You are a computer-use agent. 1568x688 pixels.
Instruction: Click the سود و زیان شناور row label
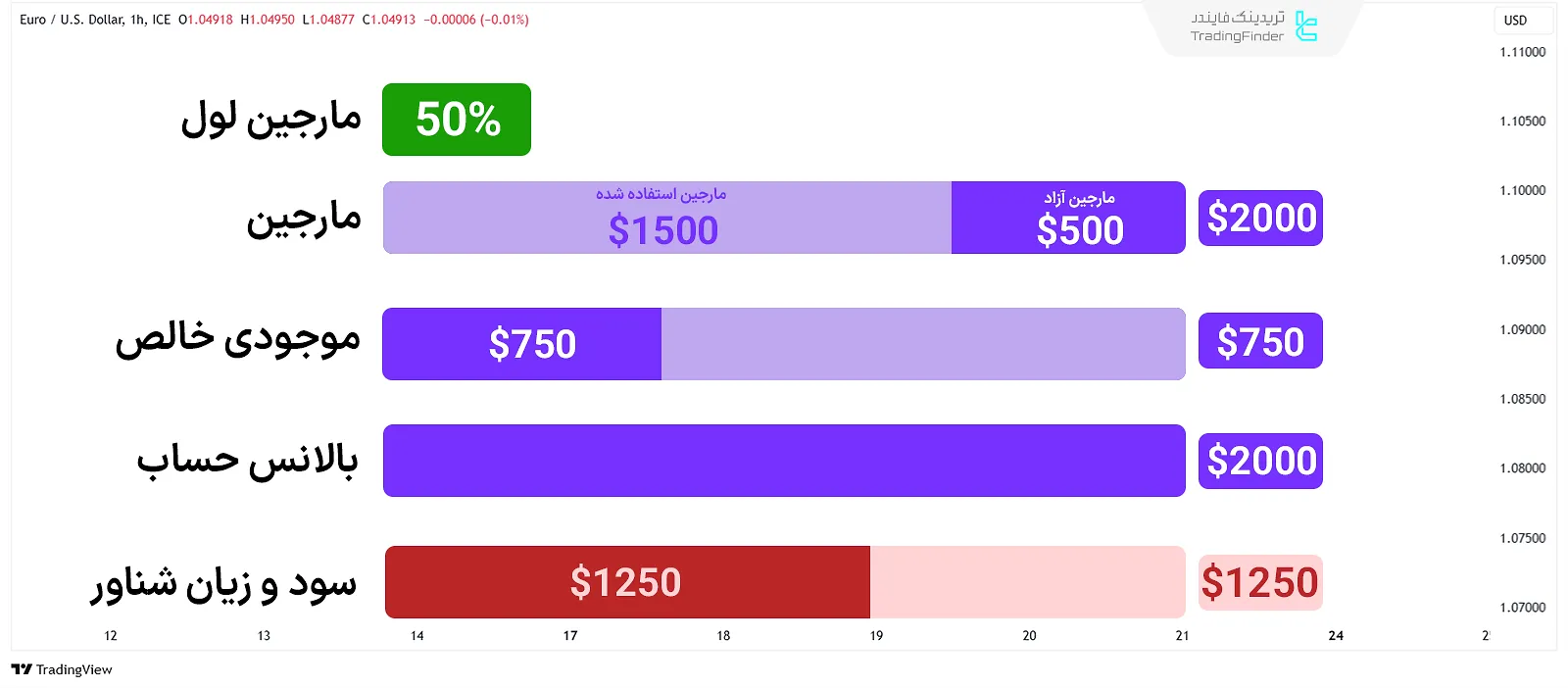point(224,584)
